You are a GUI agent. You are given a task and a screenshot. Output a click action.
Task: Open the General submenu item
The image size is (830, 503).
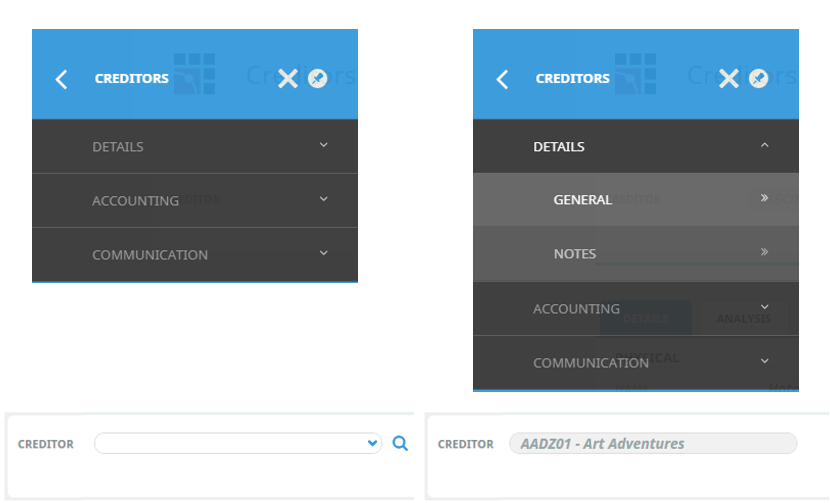tap(583, 200)
